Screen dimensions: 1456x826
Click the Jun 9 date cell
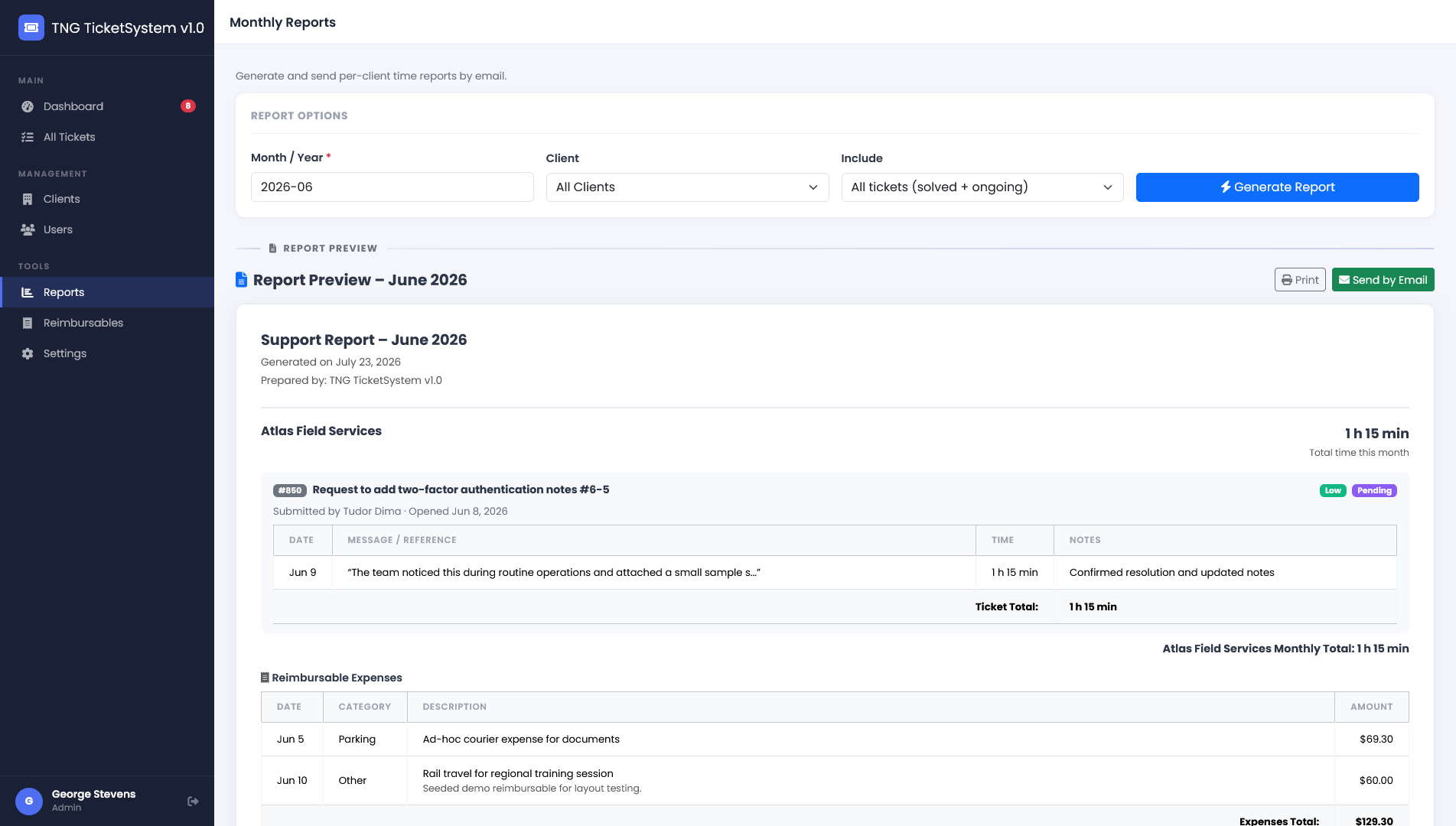click(303, 572)
